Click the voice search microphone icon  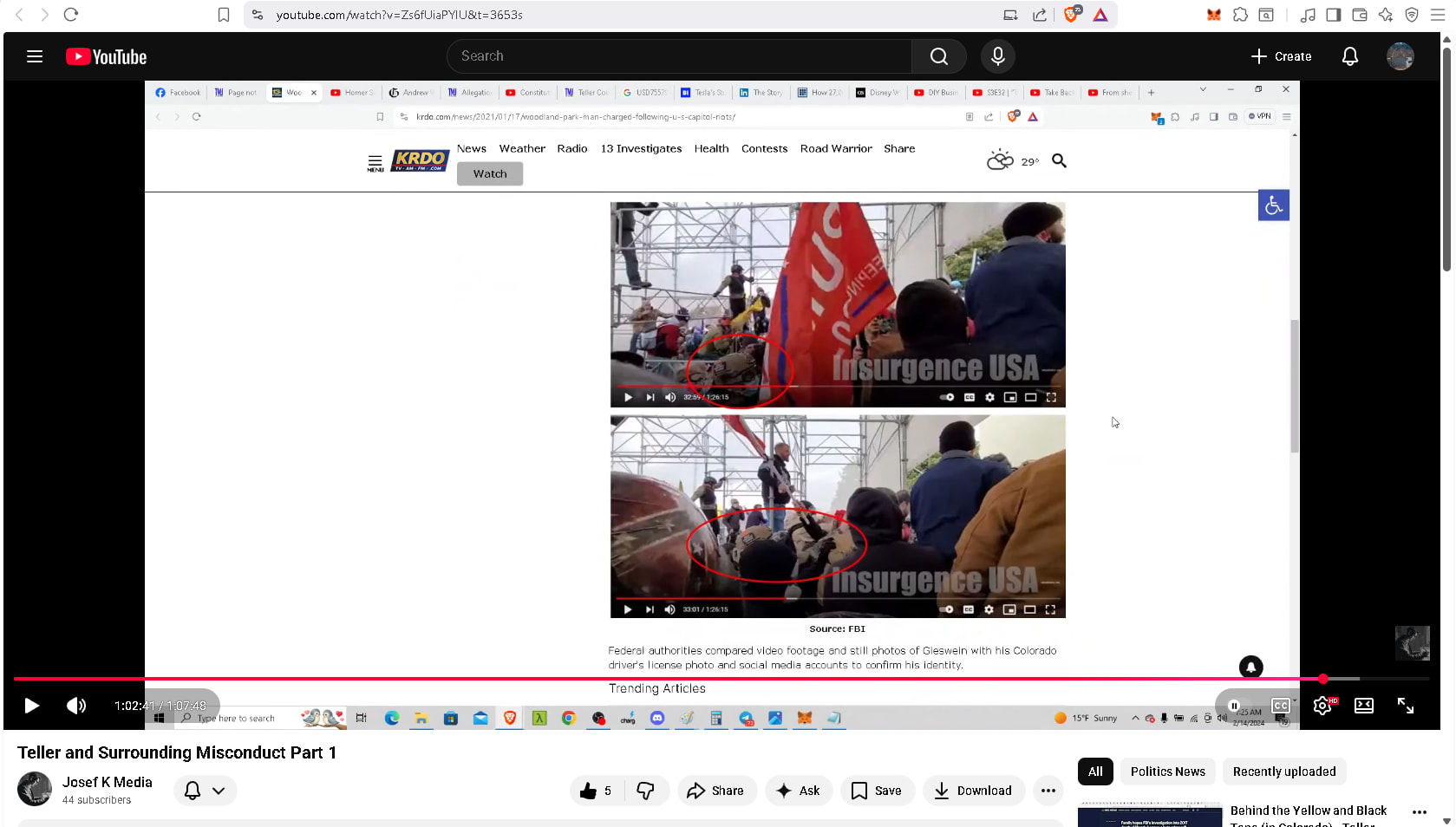click(997, 56)
